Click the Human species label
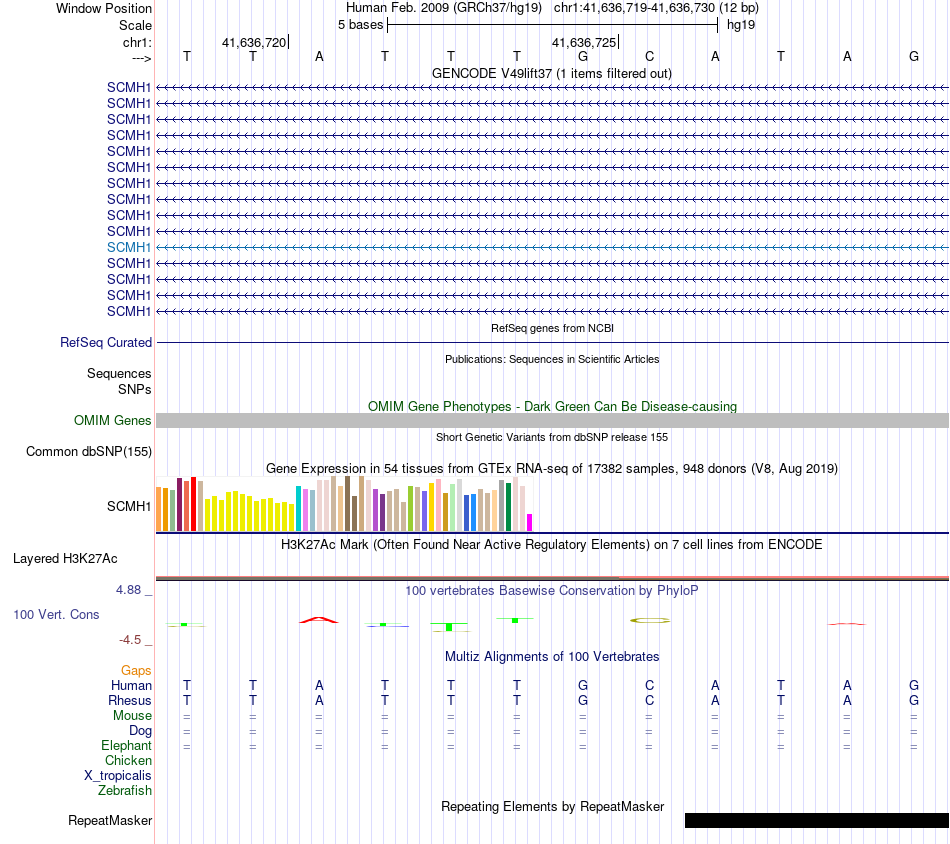Screen dimensions: 950x844 [x=131, y=685]
